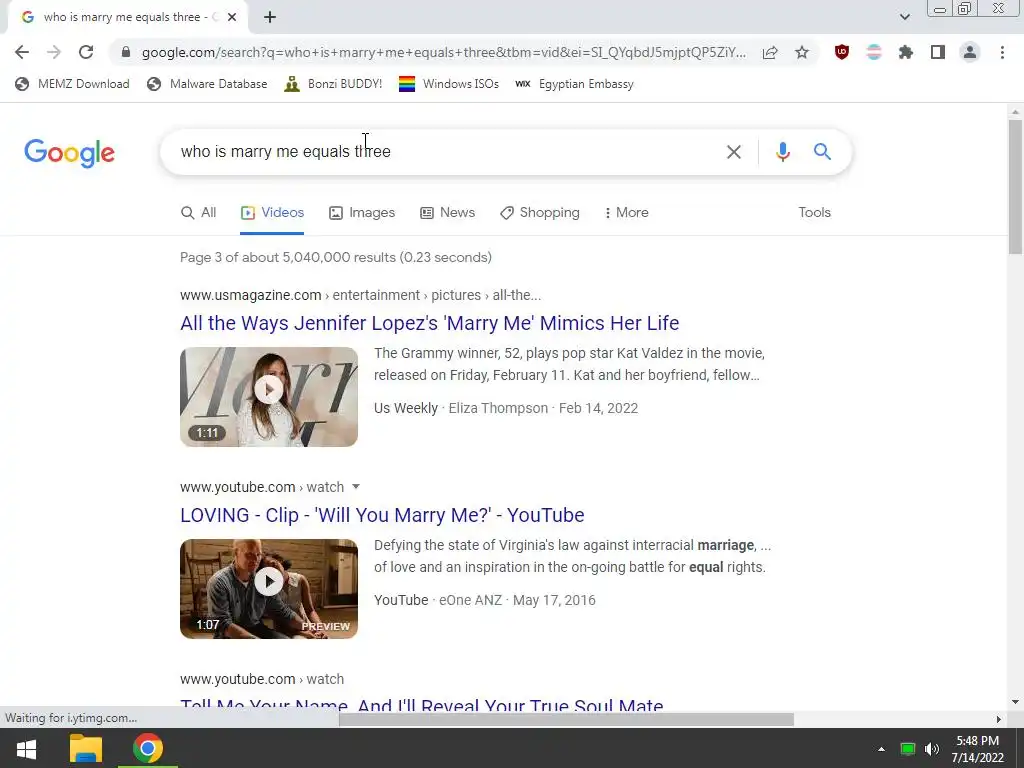Start voice search with microphone

point(782,152)
